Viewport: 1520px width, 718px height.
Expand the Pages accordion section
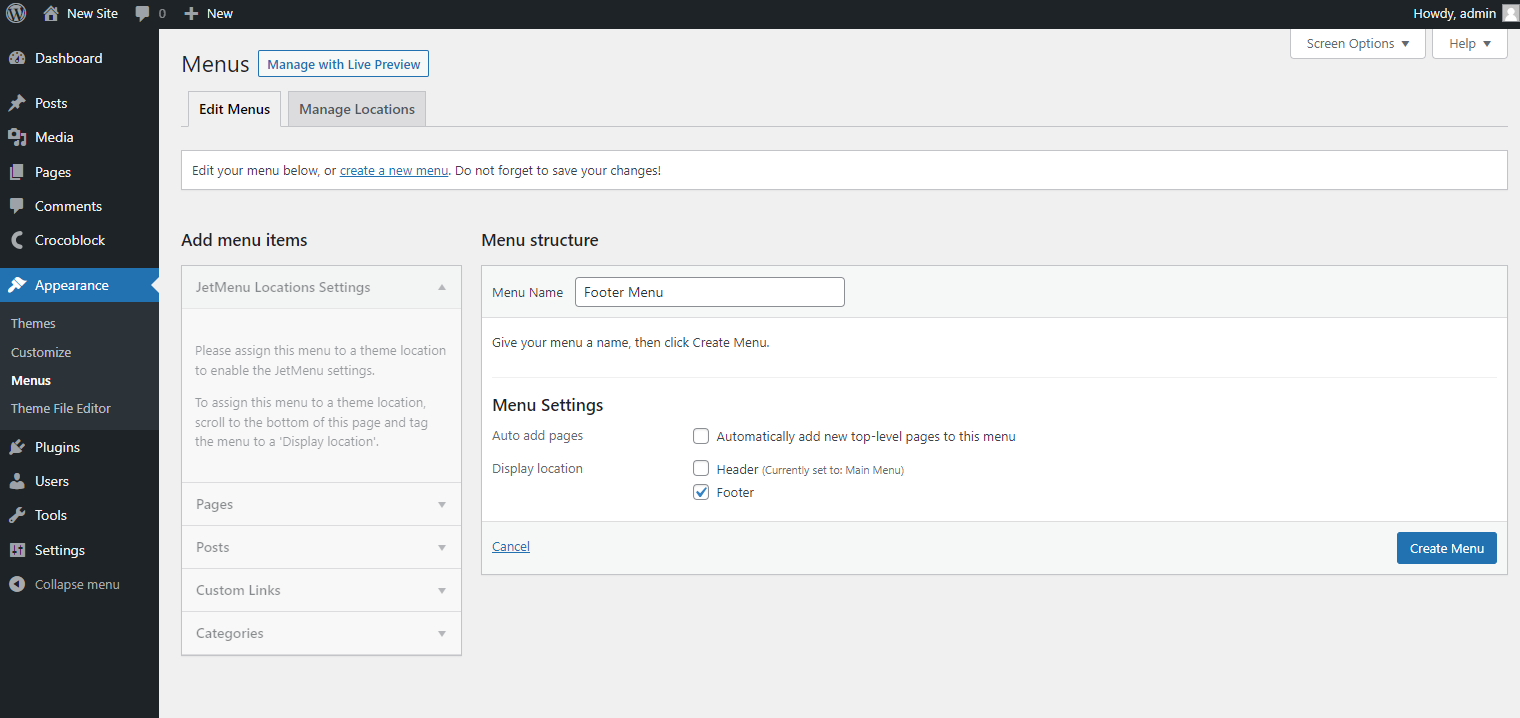[321, 504]
